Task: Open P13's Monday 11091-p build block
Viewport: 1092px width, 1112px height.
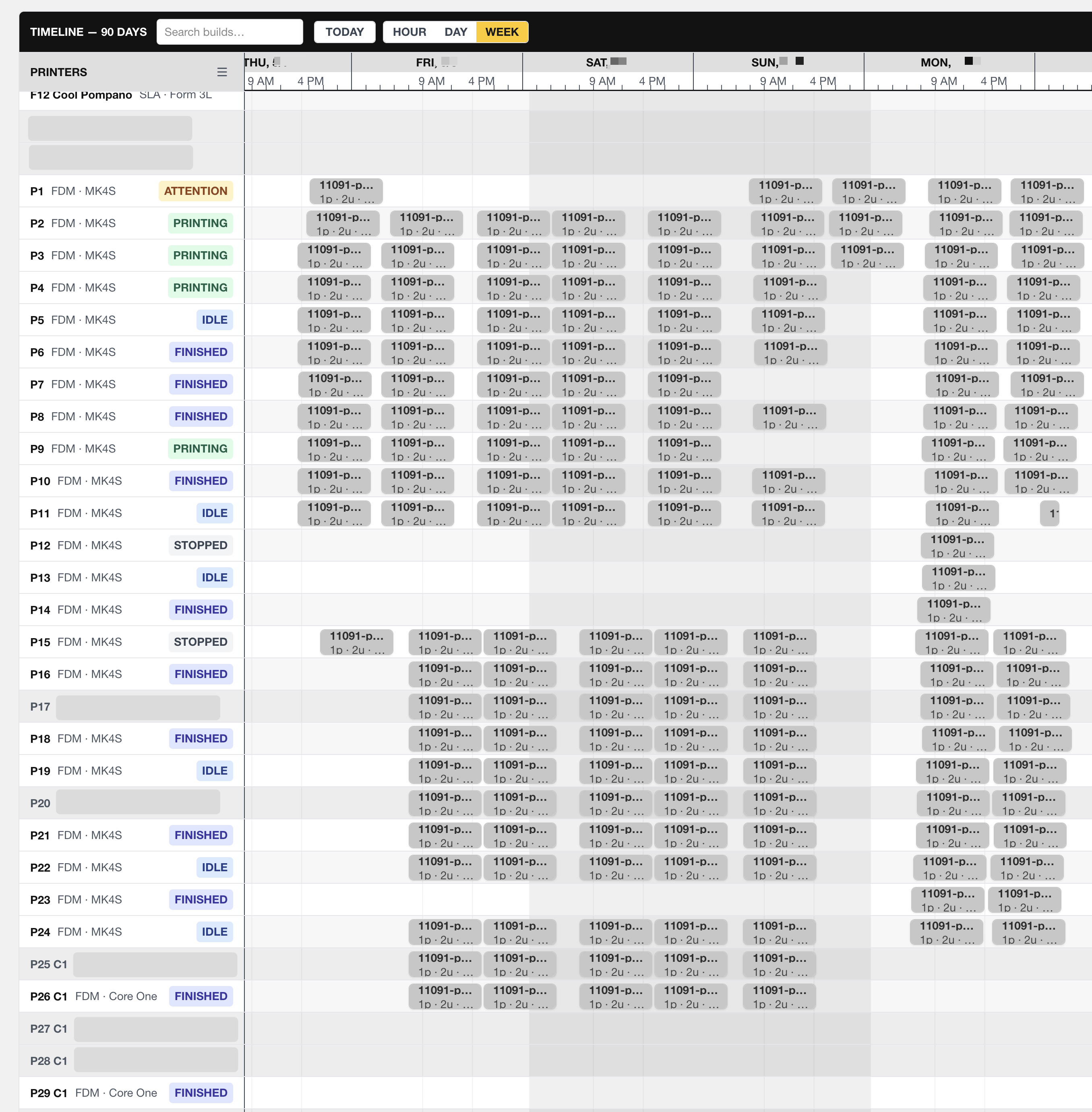Action: pos(958,578)
